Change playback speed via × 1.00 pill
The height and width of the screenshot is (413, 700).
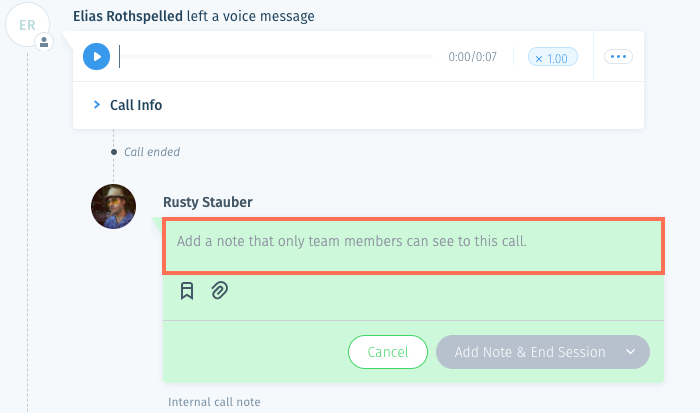click(x=553, y=57)
